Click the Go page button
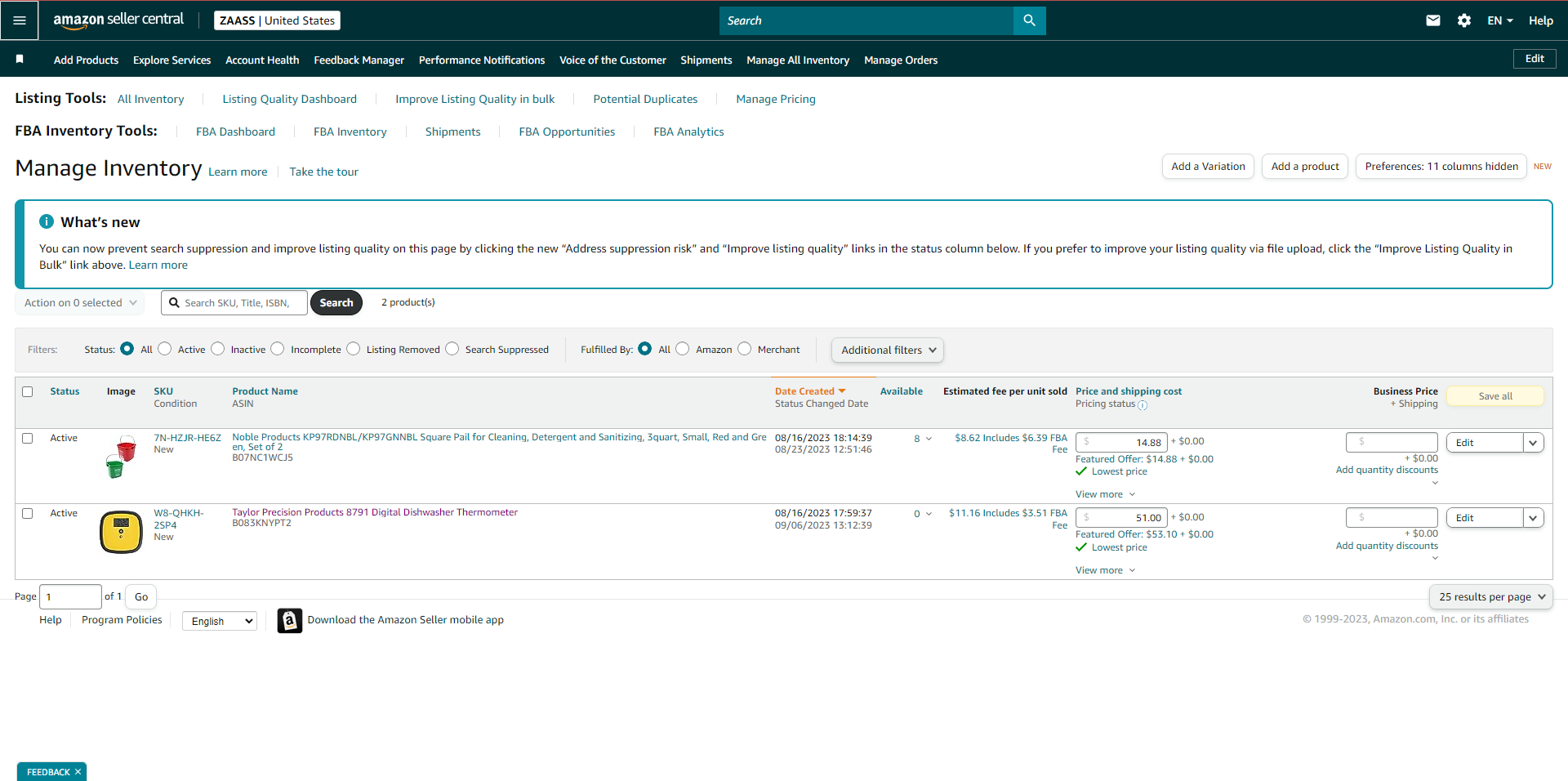The image size is (1568, 781). [141, 597]
